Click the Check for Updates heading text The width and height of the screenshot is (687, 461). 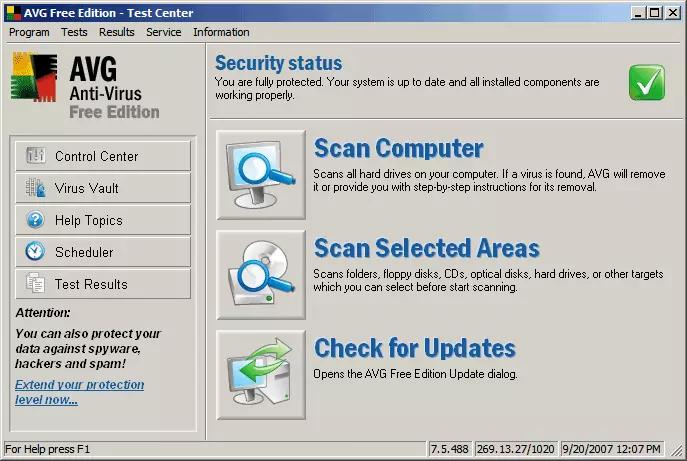pyautogui.click(x=415, y=349)
